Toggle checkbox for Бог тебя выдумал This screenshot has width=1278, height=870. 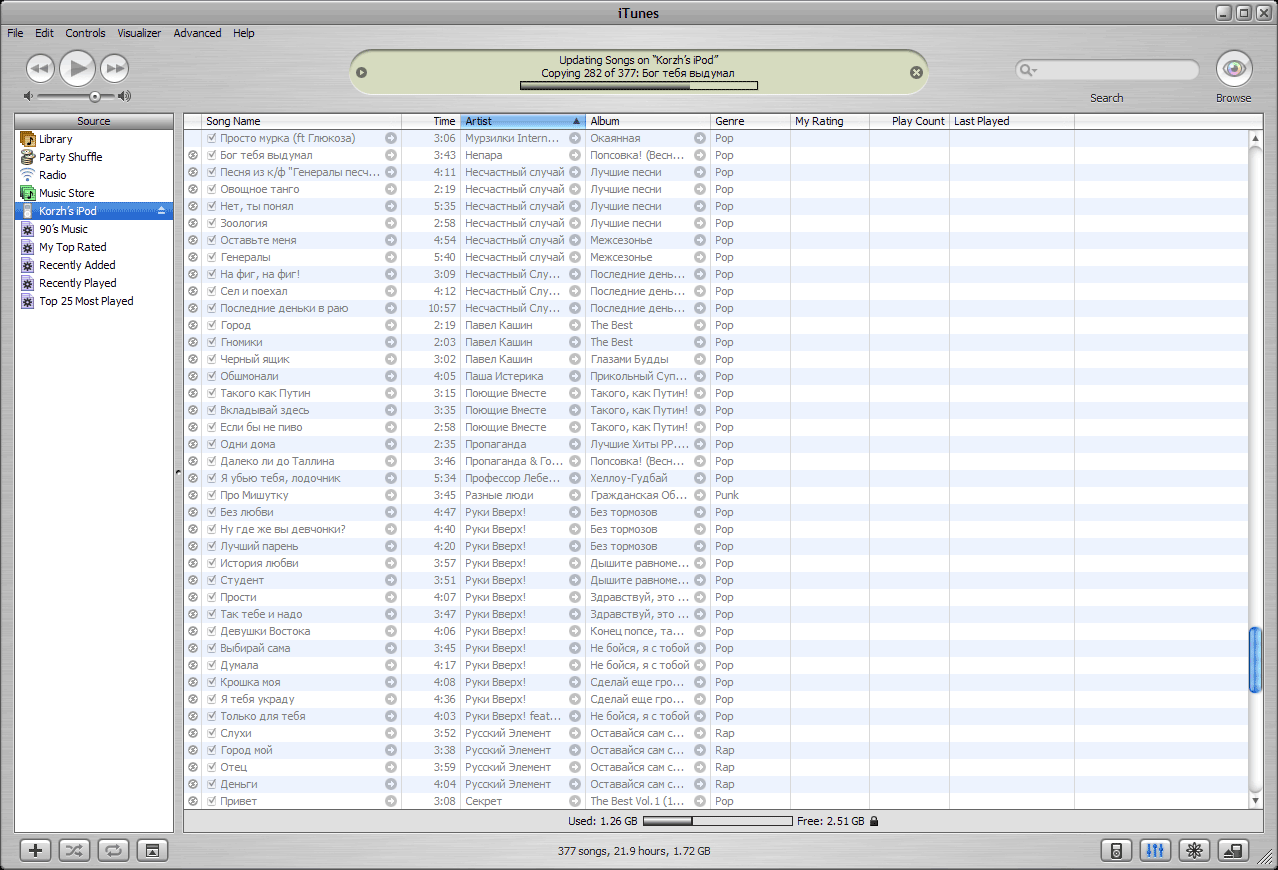coord(212,155)
